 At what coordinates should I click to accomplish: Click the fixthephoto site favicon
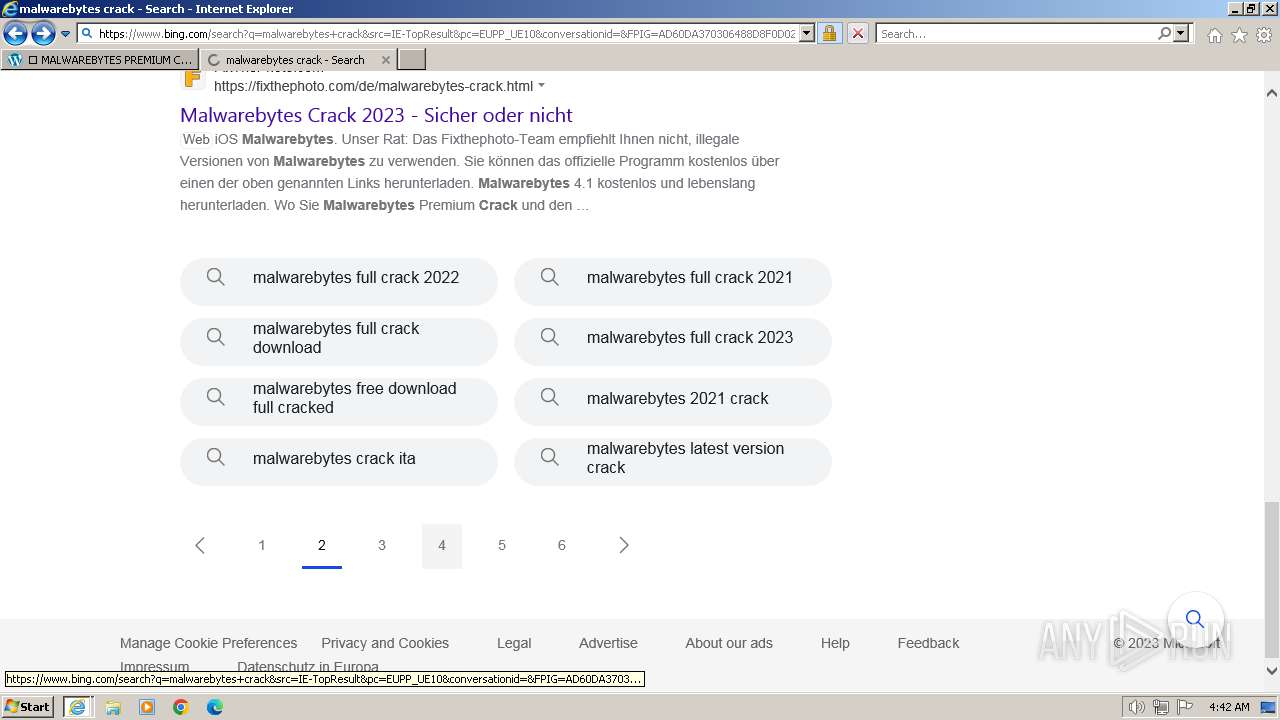pyautogui.click(x=192, y=78)
